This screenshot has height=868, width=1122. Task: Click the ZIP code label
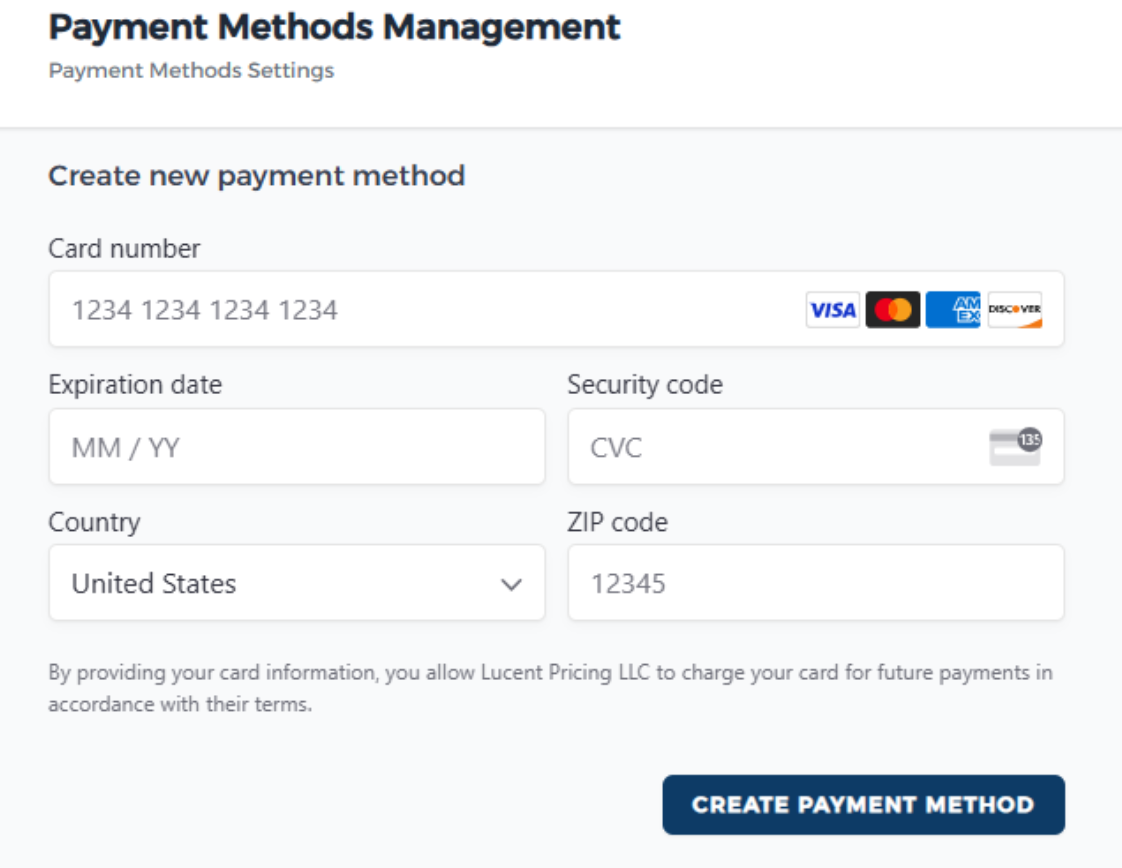tap(617, 521)
